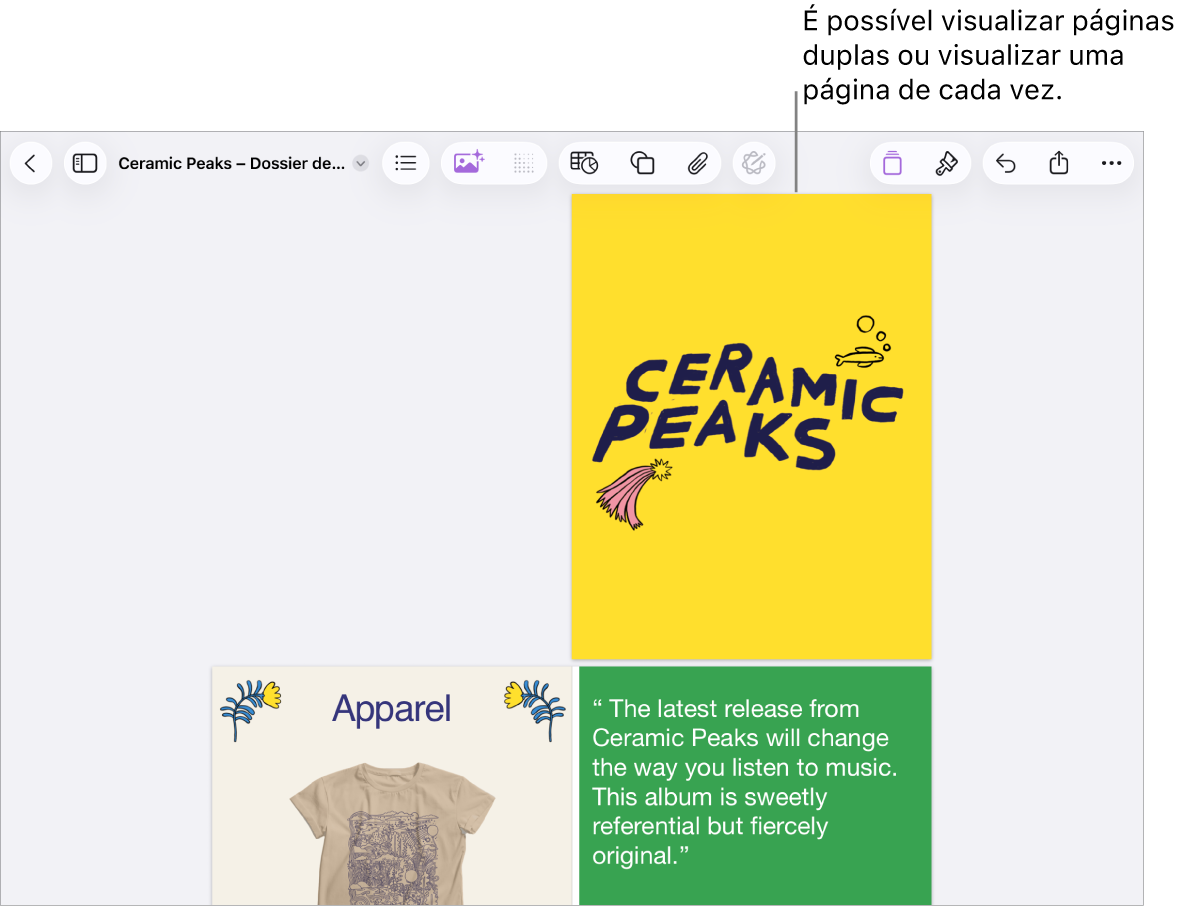
Task: Open the shapes insert menu
Action: click(642, 163)
